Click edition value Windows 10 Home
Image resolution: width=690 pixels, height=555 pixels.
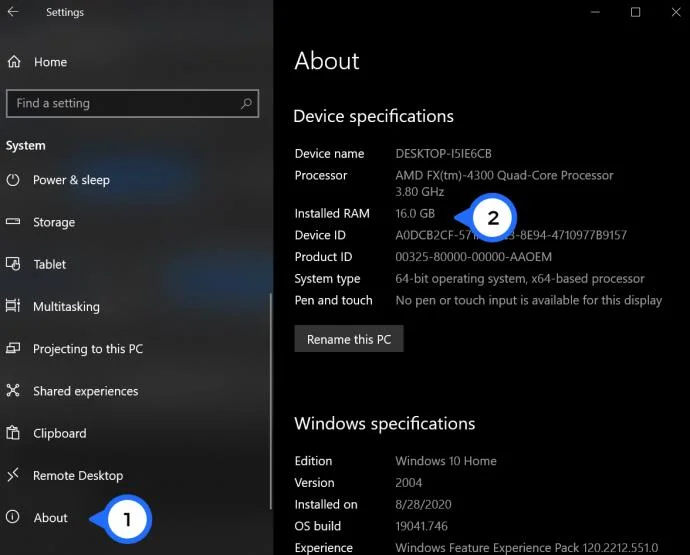[446, 461]
